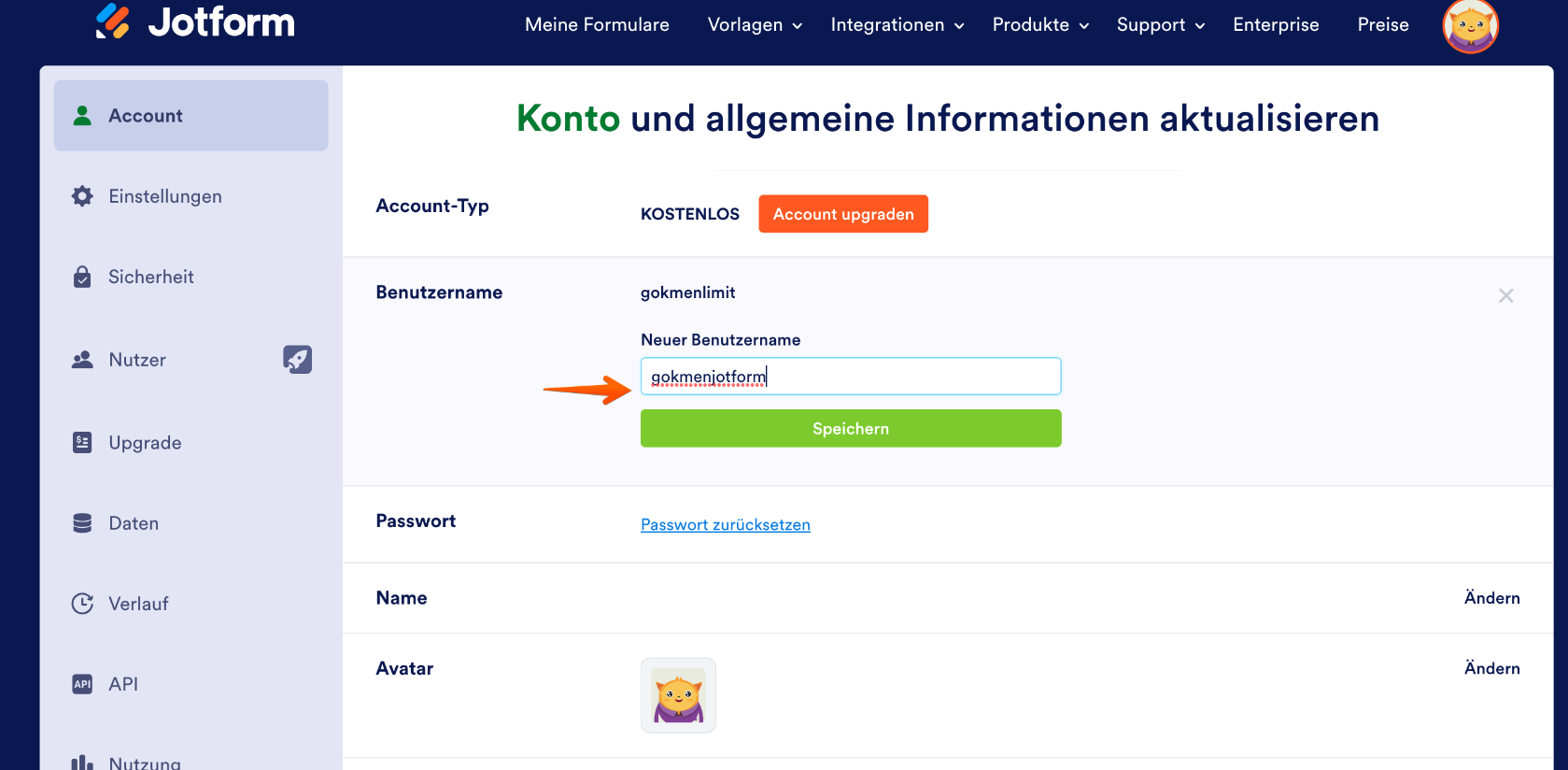The image size is (1568, 770).
Task: Click the Account person icon in sidebar
Action: coord(82,115)
